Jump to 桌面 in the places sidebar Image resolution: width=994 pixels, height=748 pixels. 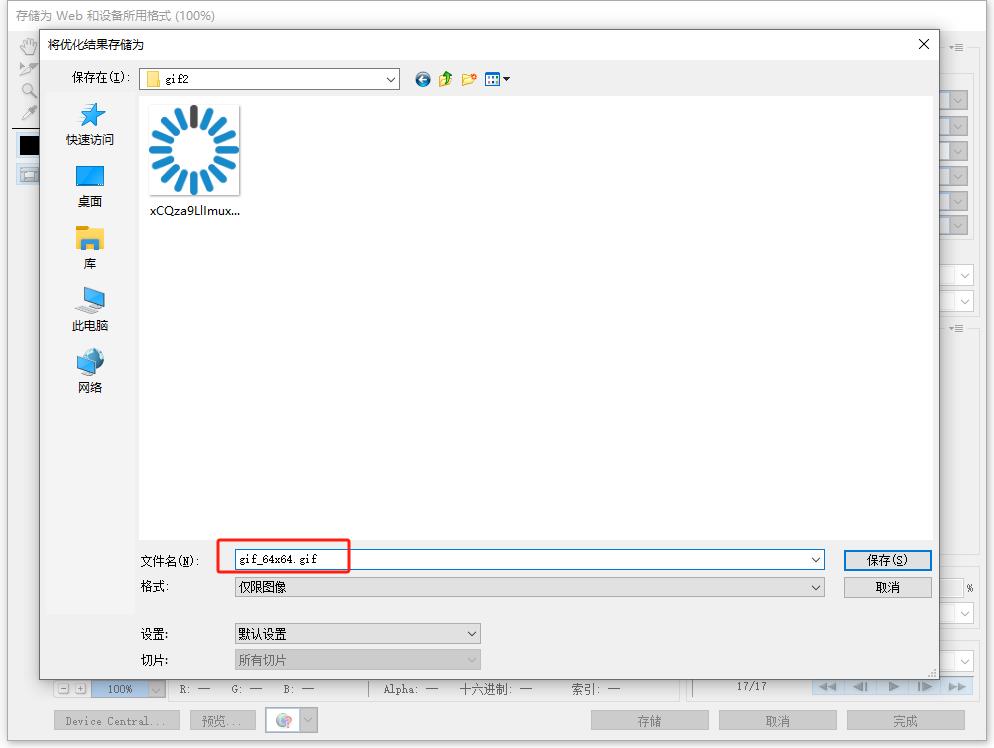click(x=90, y=186)
